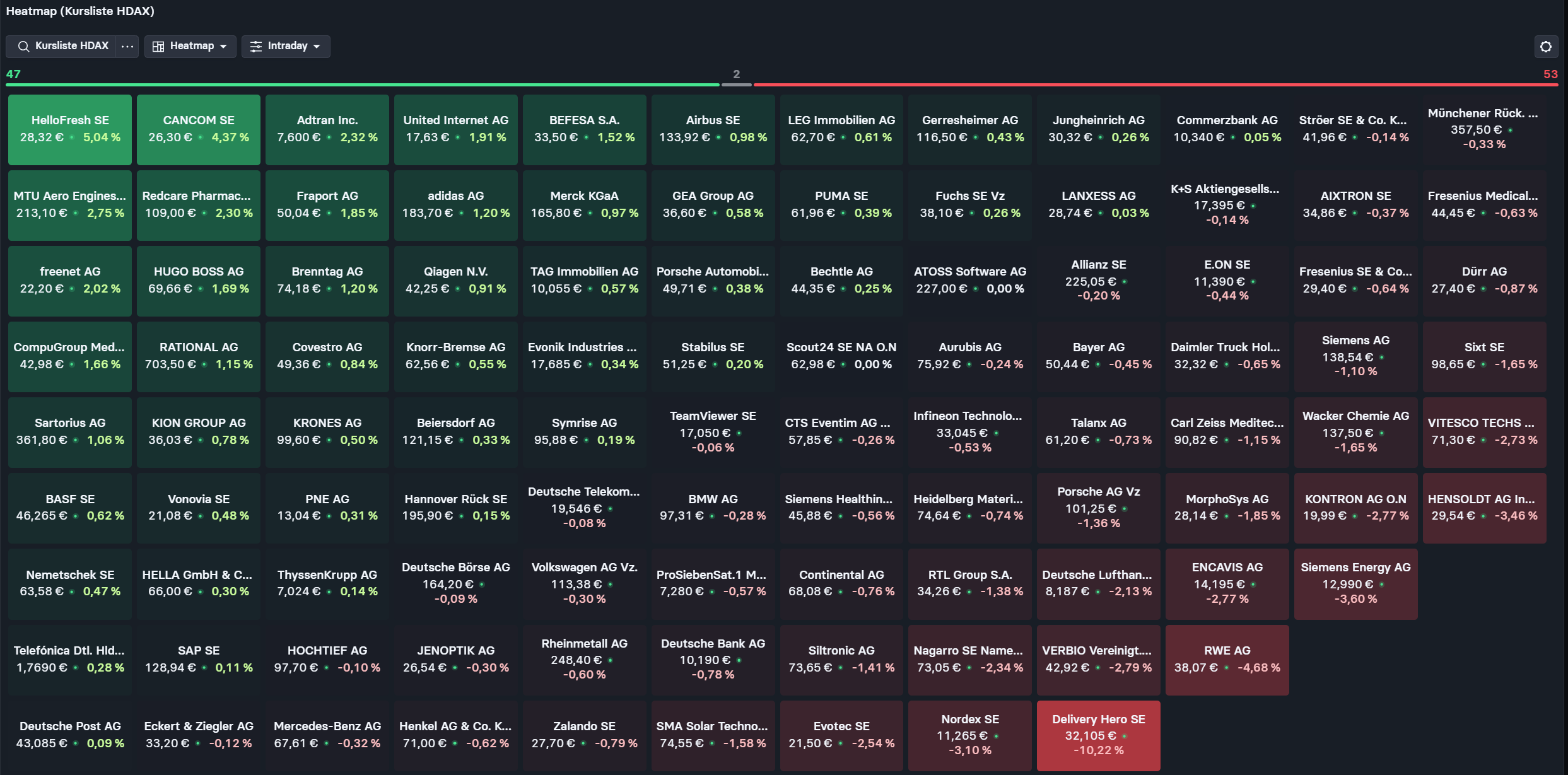1568x775 pixels.
Task: Click the Kursliste HDAX list selector
Action: tap(61, 46)
